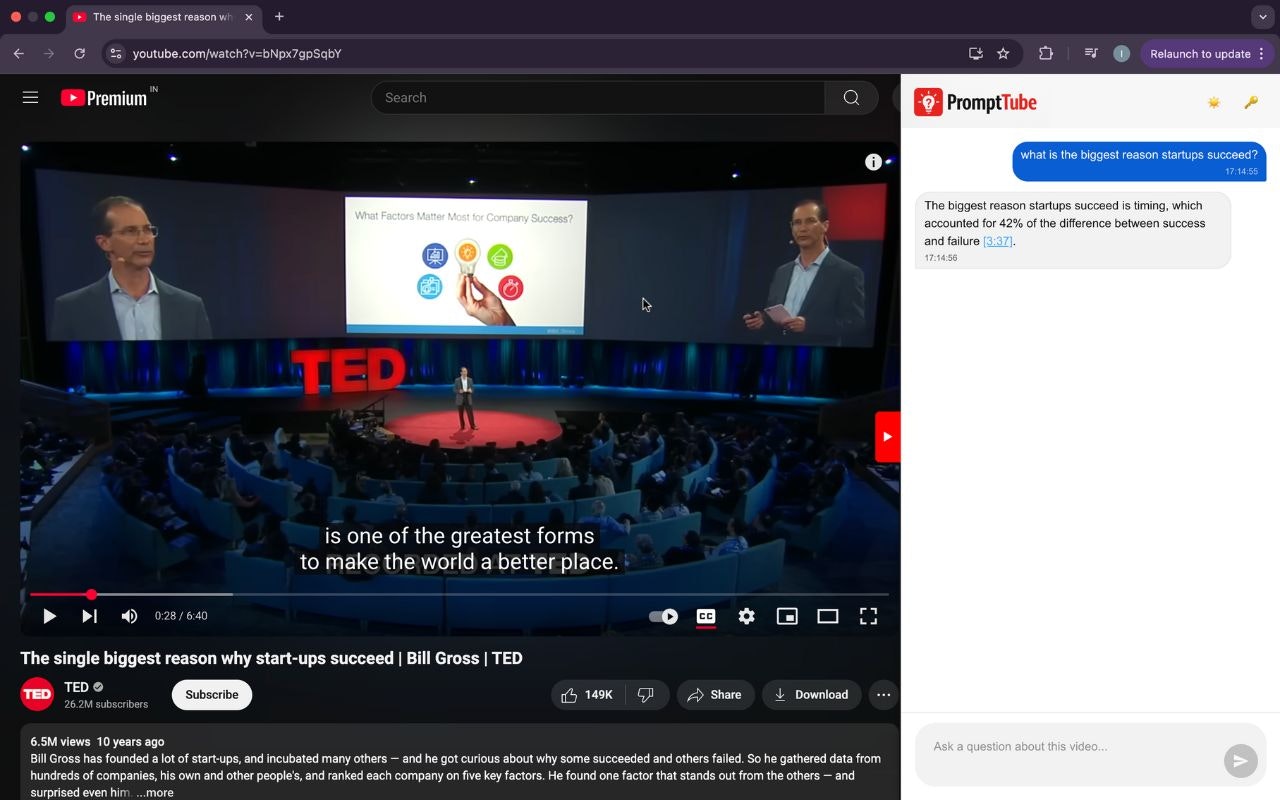This screenshot has width=1280, height=800.
Task: Open PromptTube API key settings
Action: 1251,102
